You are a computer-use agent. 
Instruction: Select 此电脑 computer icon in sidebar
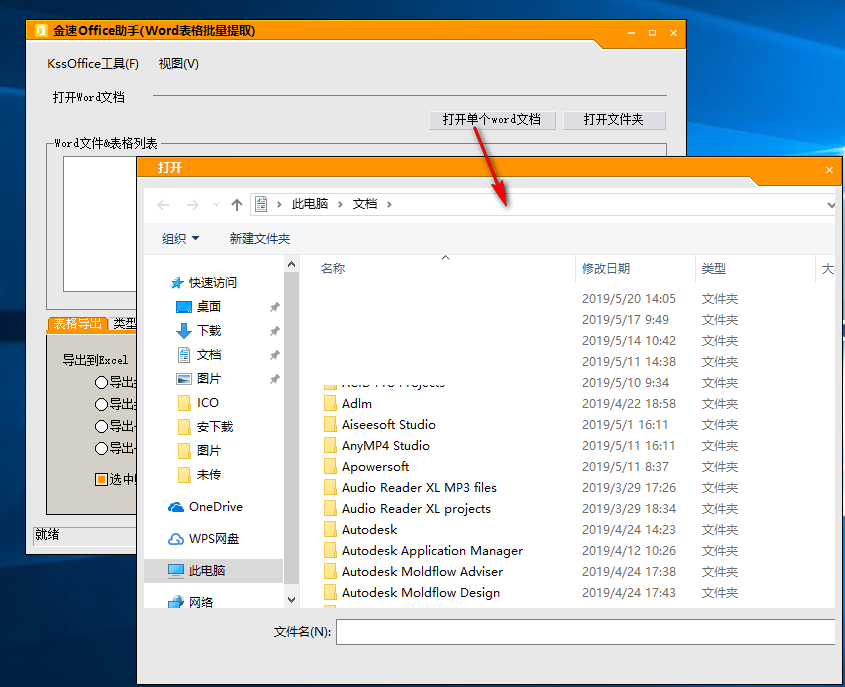(176, 571)
